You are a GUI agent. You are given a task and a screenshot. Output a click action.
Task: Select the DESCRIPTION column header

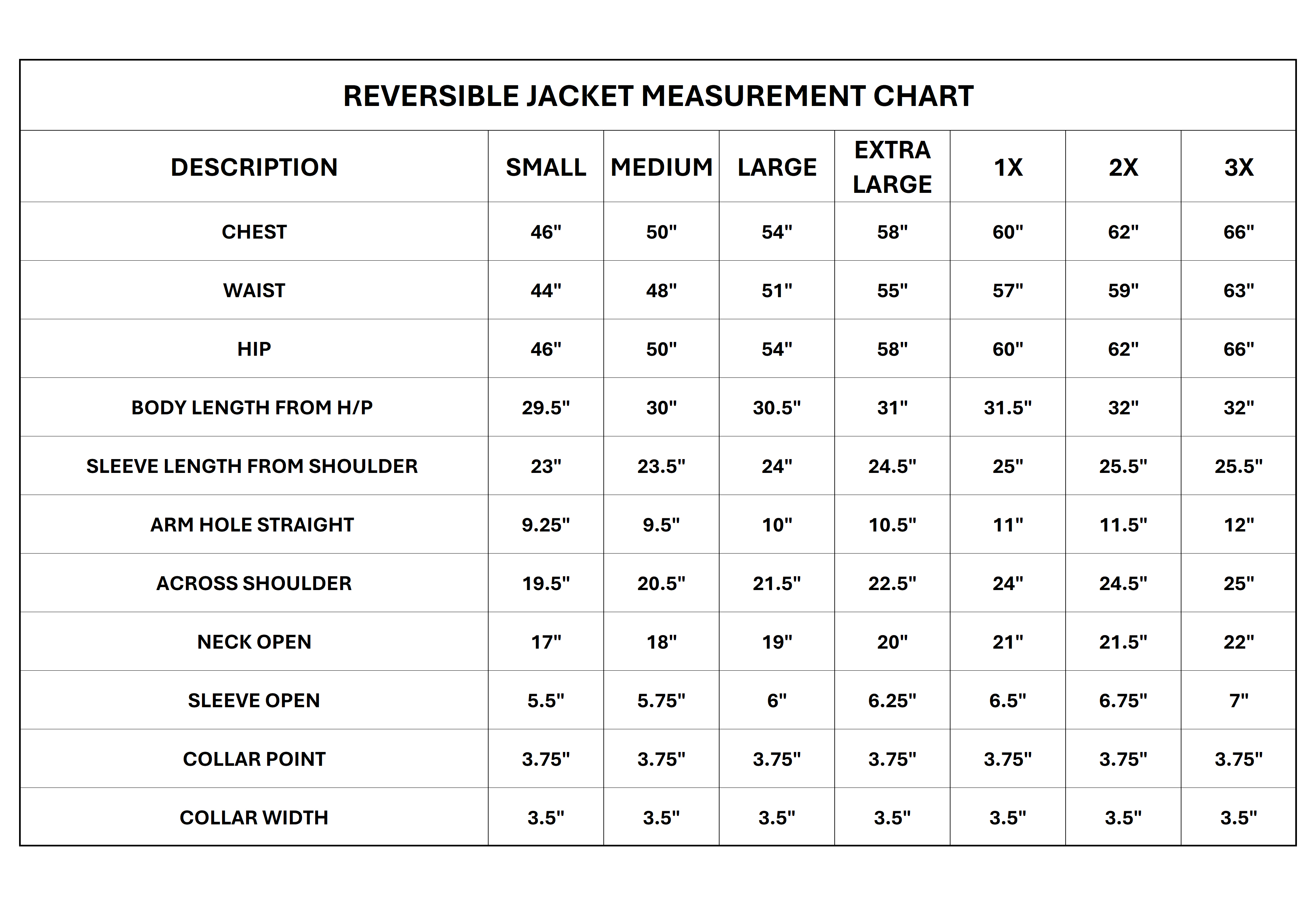[254, 167]
